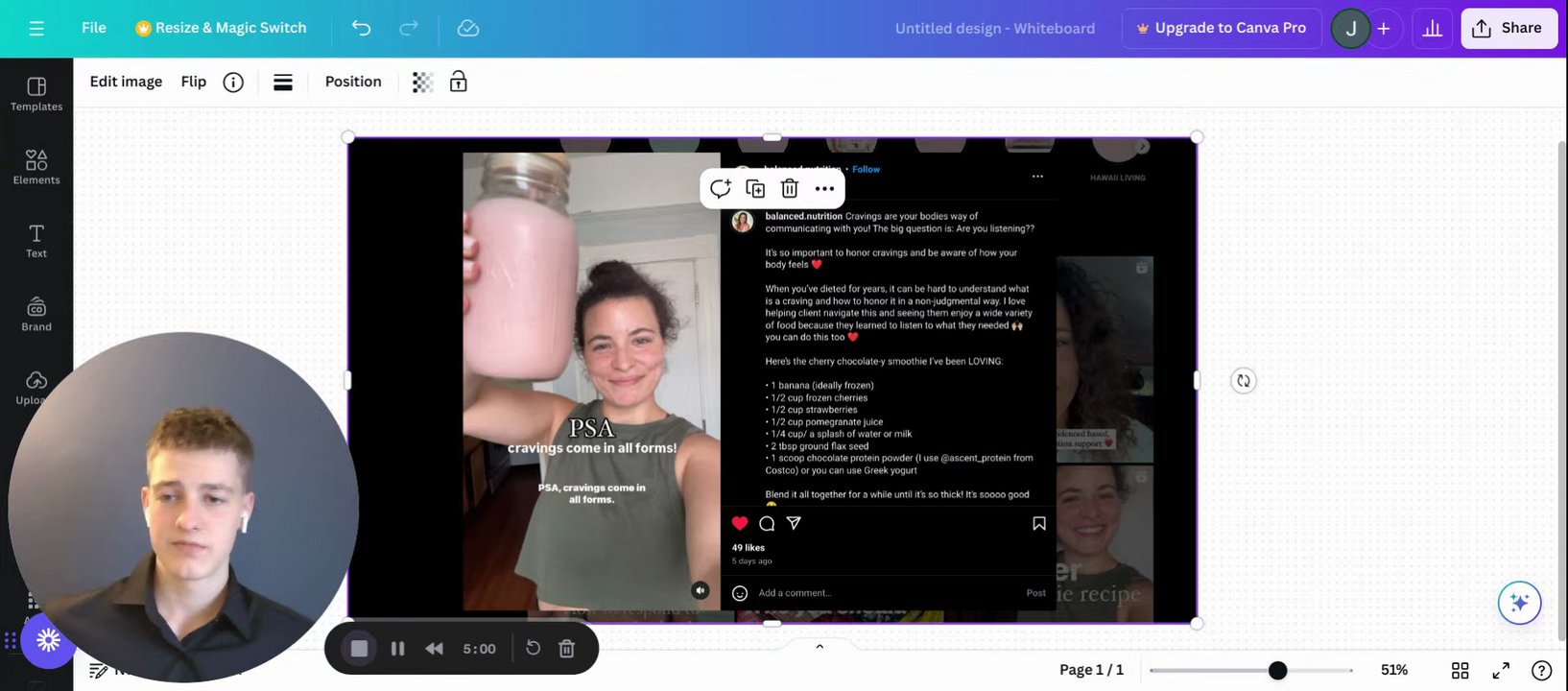Open more options three-dot menu on image
Image resolution: width=1568 pixels, height=691 pixels.
click(824, 188)
